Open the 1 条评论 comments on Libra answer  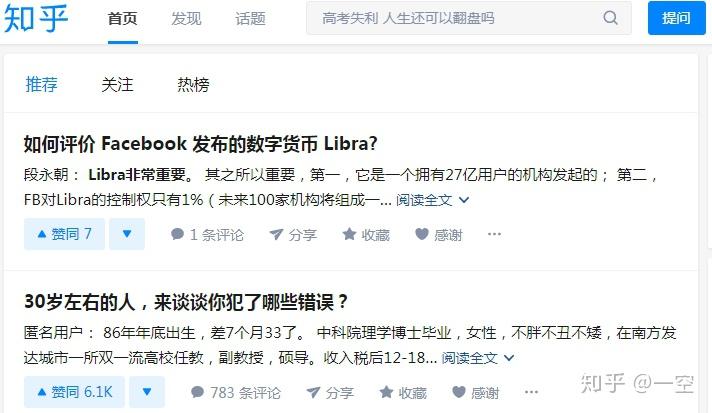click(x=207, y=235)
